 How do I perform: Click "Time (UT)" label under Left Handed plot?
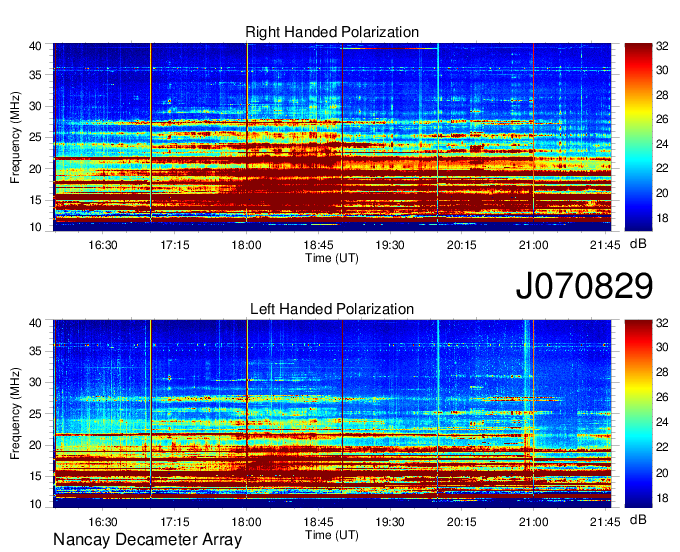click(332, 535)
